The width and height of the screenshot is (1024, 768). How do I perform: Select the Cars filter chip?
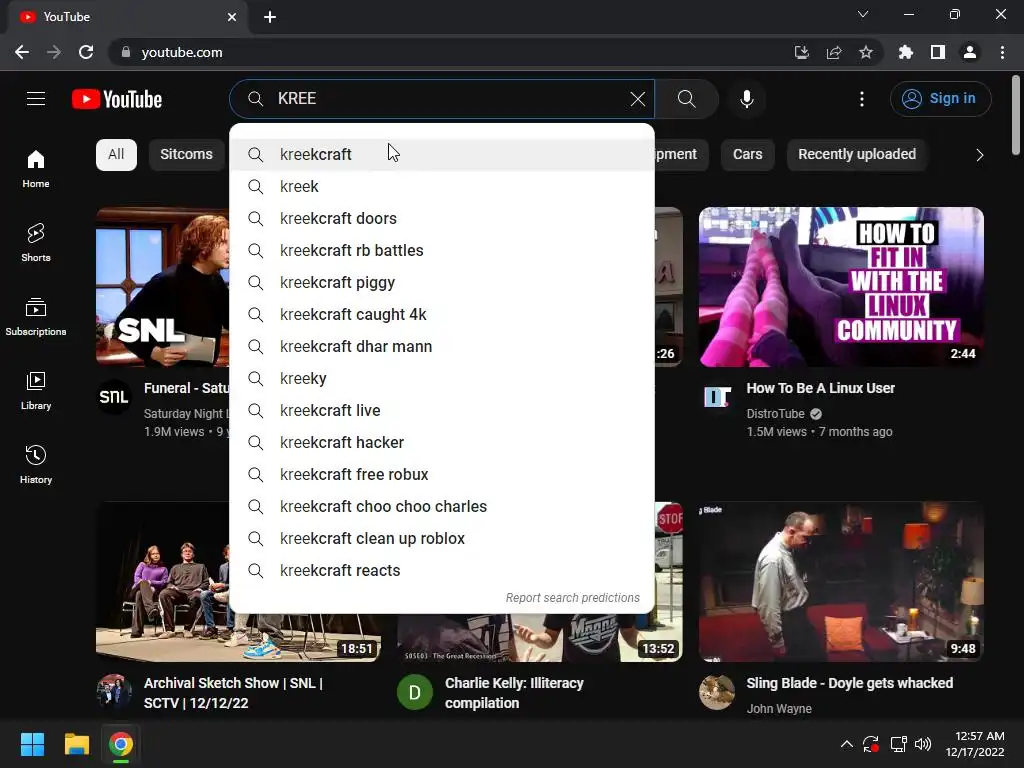tap(748, 155)
